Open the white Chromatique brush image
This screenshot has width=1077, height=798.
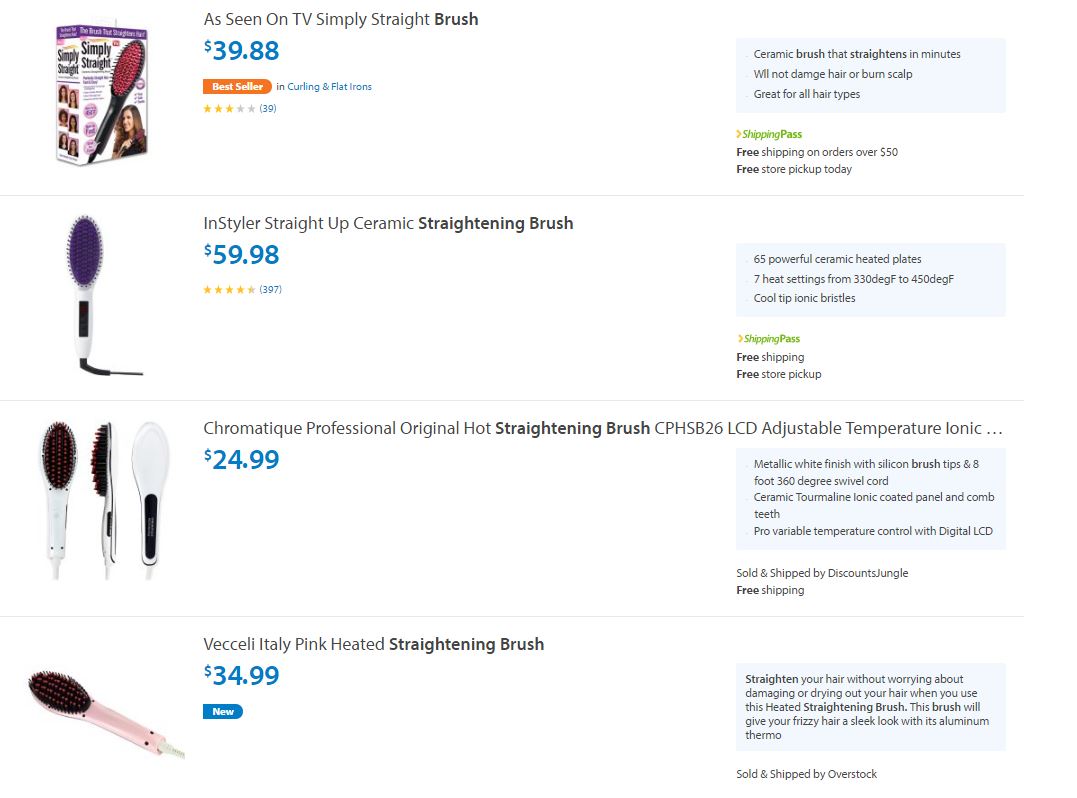(x=105, y=500)
